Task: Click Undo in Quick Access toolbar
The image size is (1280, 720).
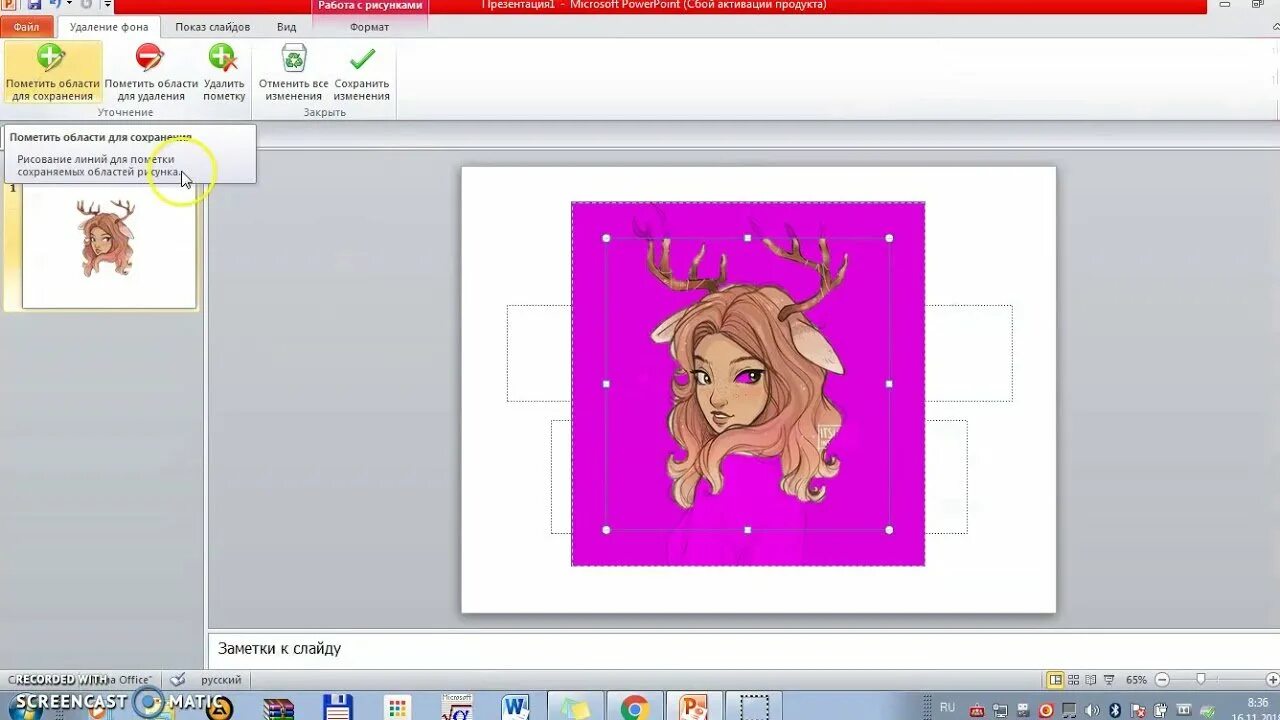Action: coord(54,5)
